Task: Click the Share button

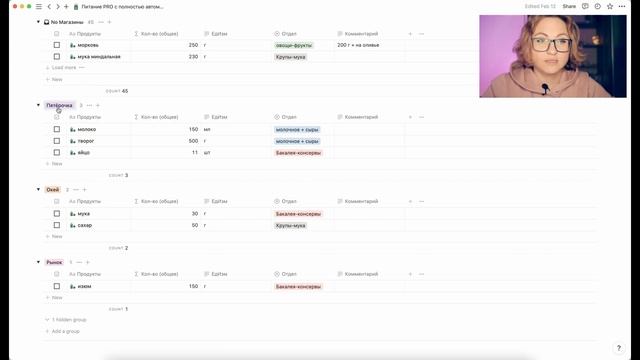Action: [x=569, y=7]
